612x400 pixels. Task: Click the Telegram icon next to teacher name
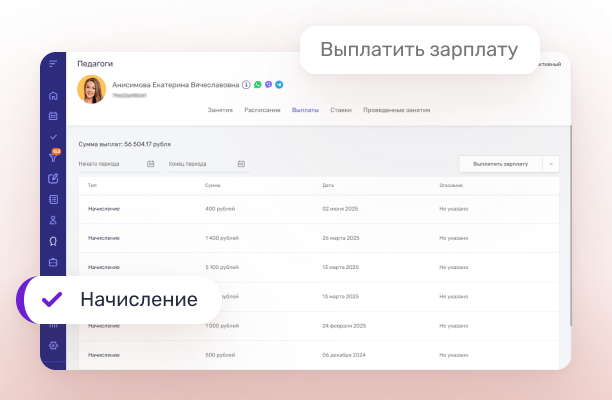(279, 86)
